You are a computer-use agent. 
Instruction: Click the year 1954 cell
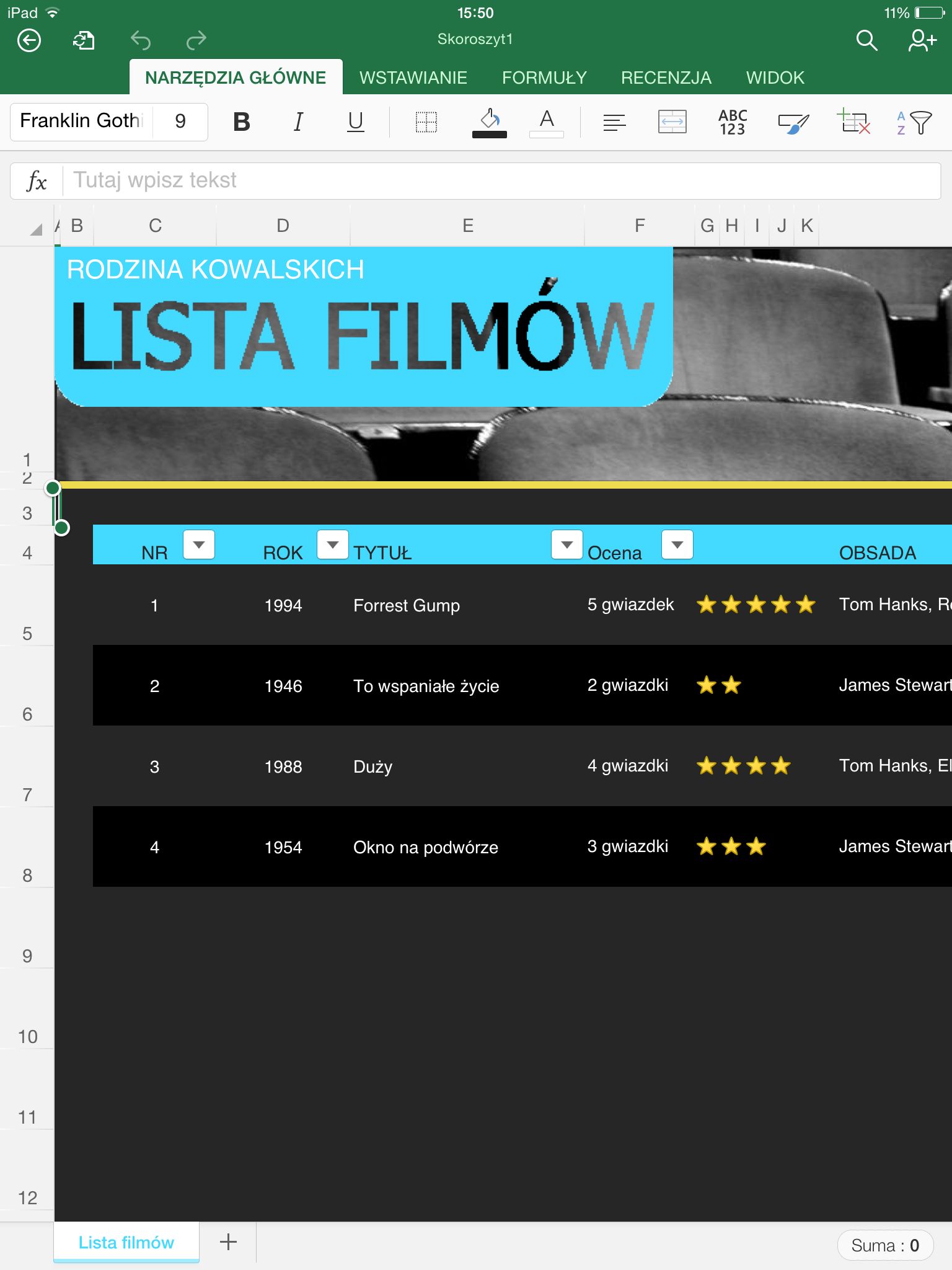coord(283,847)
